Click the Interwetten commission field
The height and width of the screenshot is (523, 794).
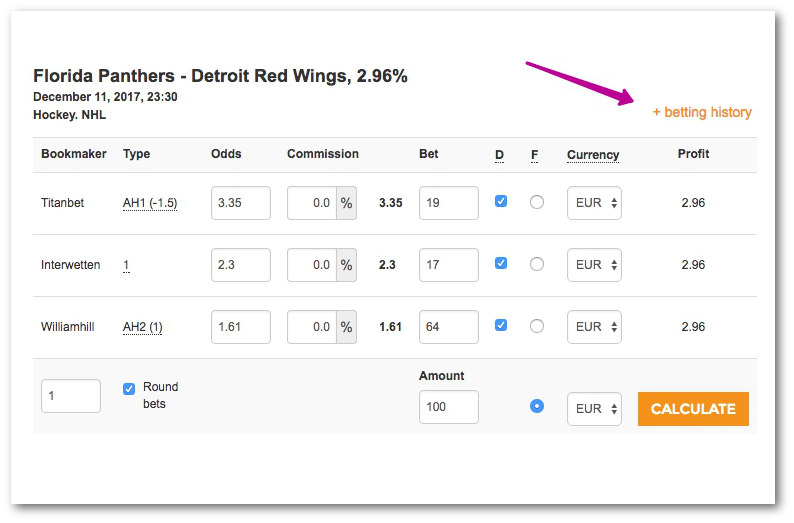(x=312, y=265)
